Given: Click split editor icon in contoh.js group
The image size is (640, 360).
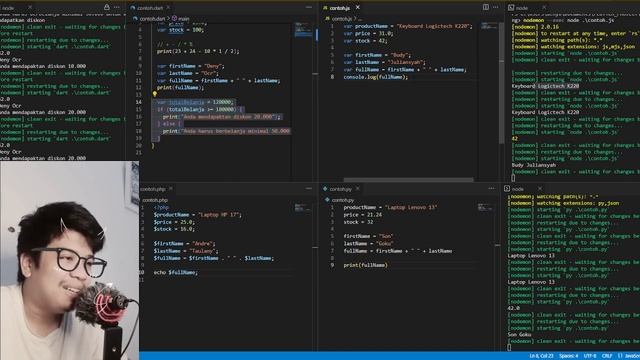Looking at the screenshot, I should (486, 7).
